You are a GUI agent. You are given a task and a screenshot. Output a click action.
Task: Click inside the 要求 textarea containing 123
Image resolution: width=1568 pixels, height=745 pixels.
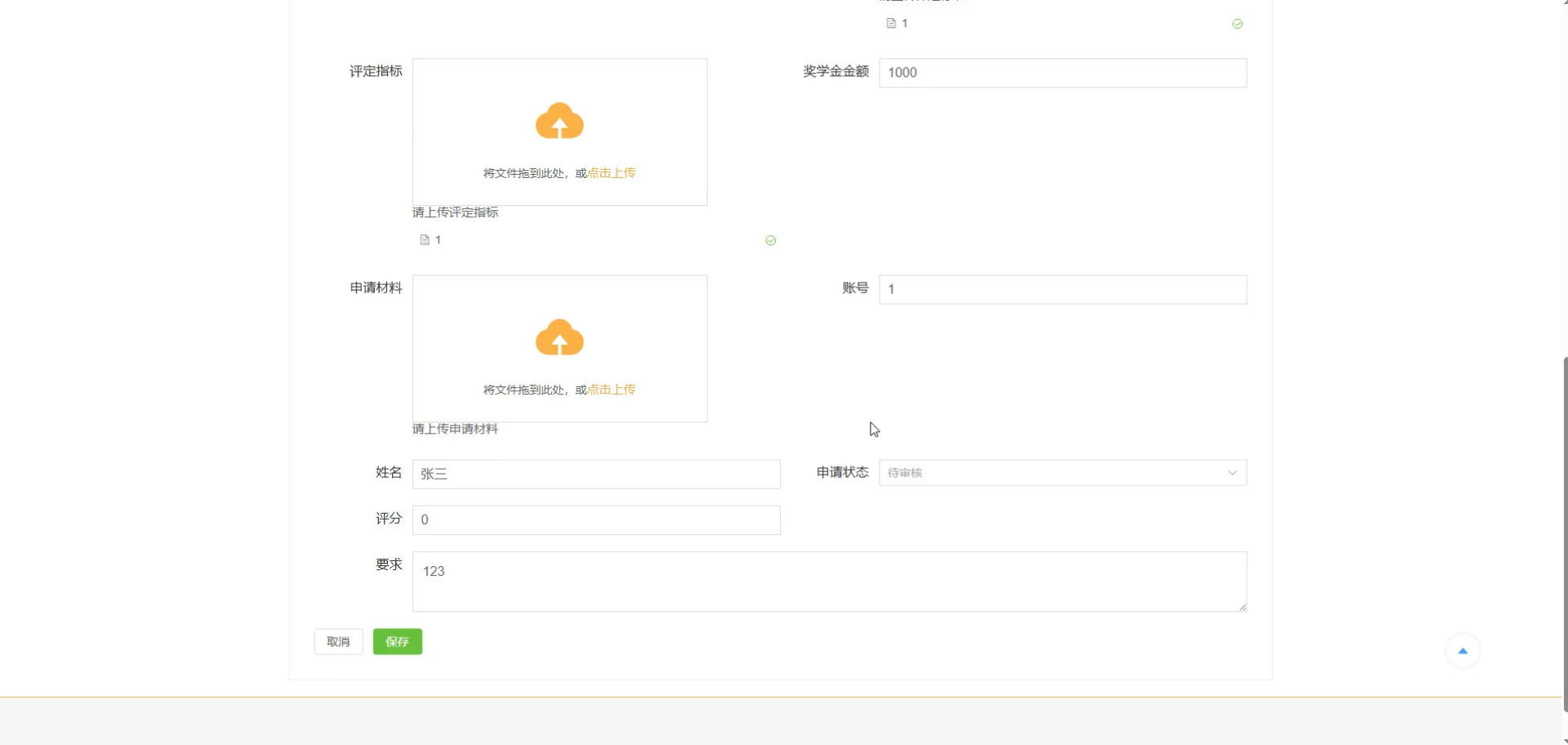click(829, 580)
